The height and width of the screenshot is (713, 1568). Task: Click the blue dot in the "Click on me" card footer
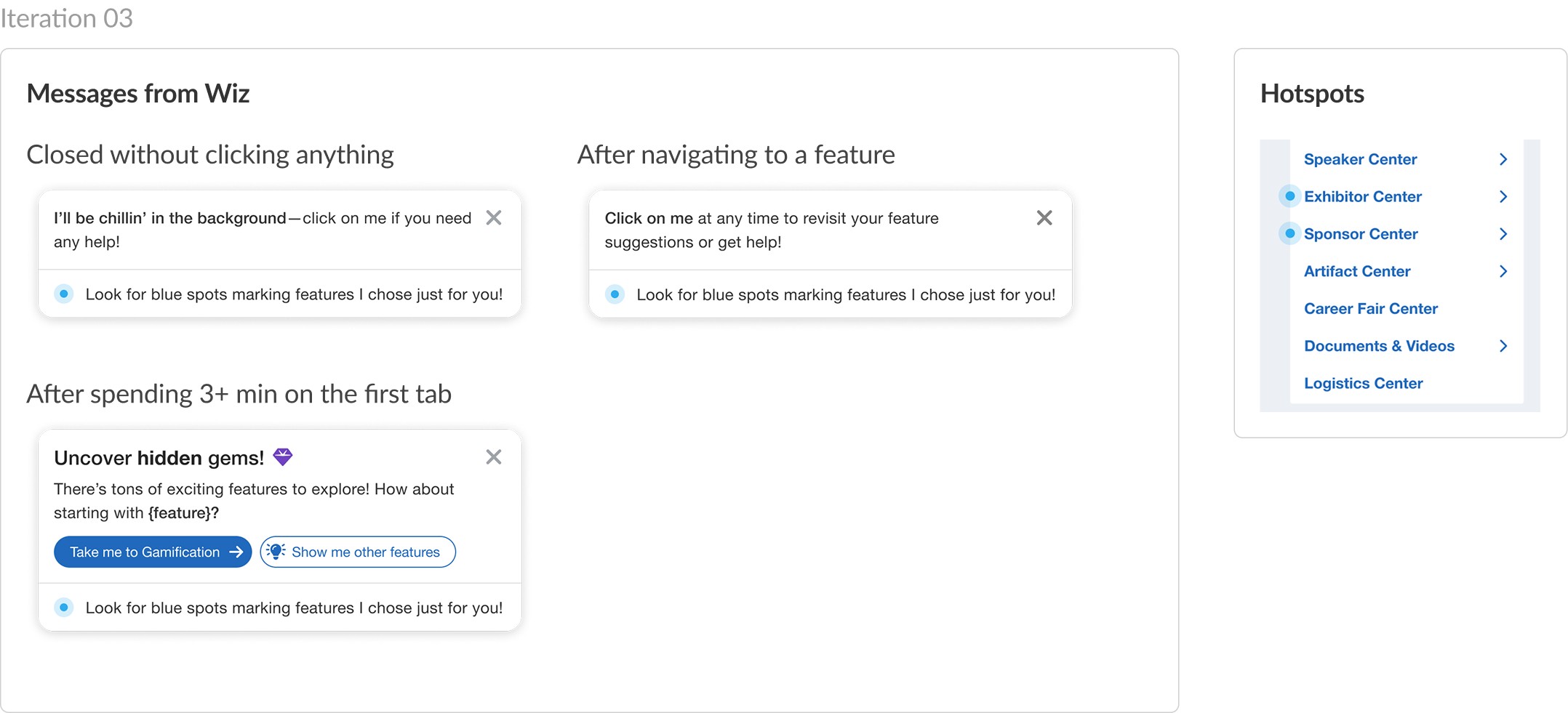[615, 294]
